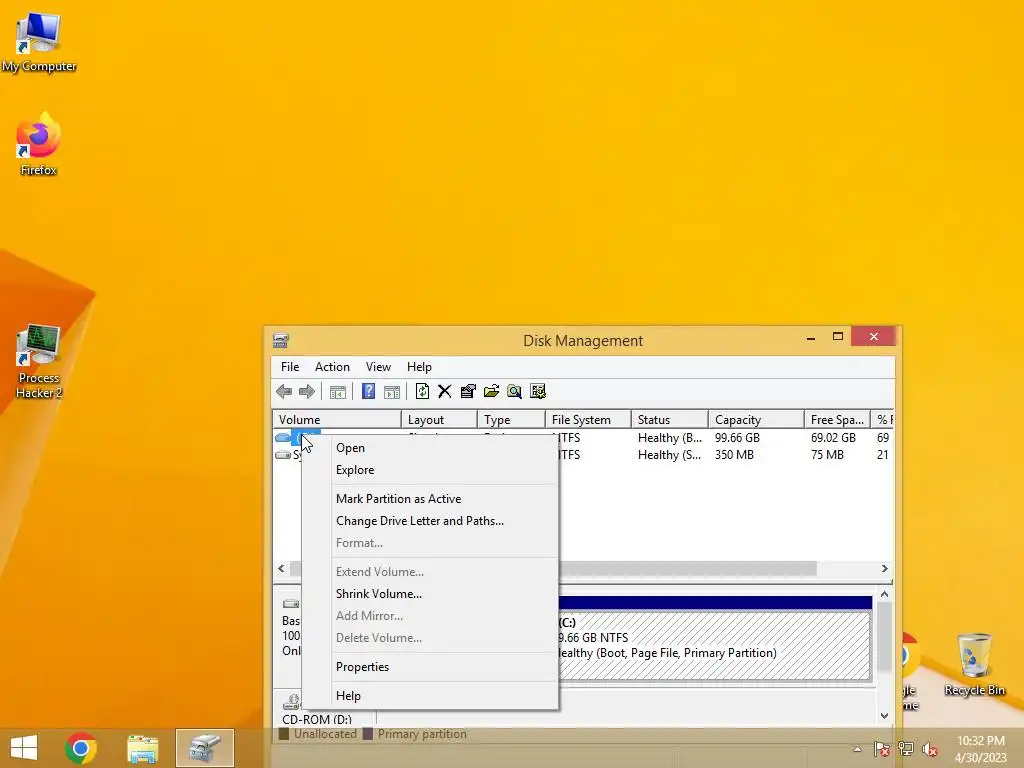This screenshot has width=1024, height=768.
Task: Sort by Free Space column header
Action: click(838, 419)
